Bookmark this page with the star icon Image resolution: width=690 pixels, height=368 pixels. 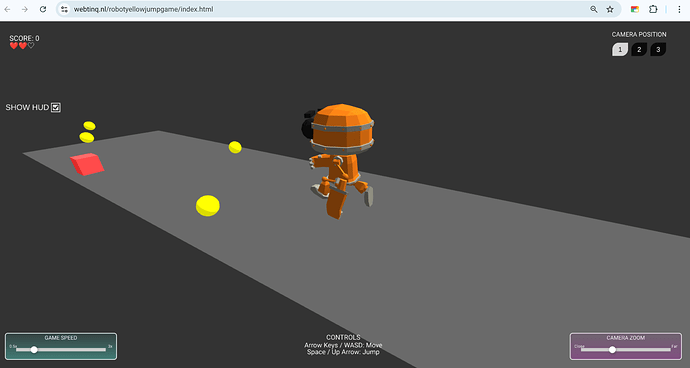pyautogui.click(x=610, y=9)
